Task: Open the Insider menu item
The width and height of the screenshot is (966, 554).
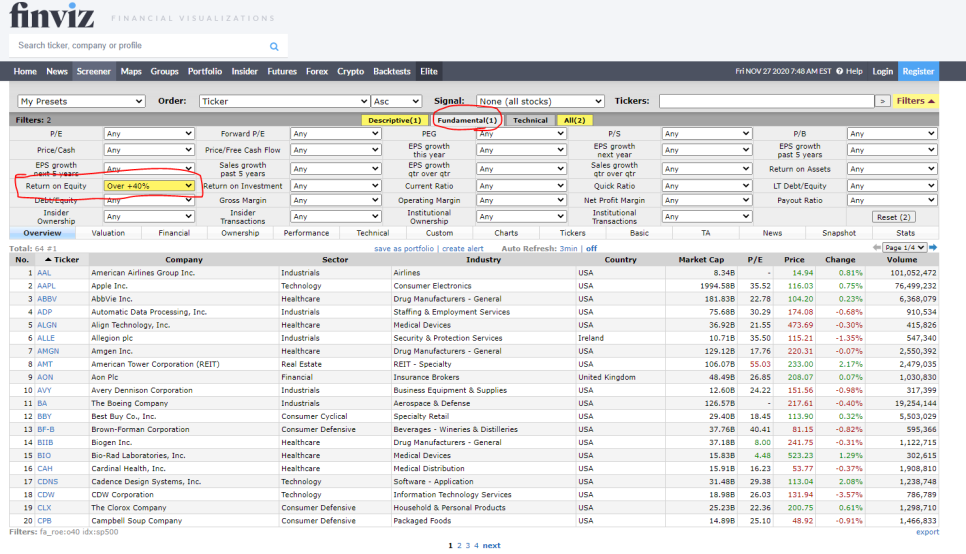Action: [x=245, y=71]
